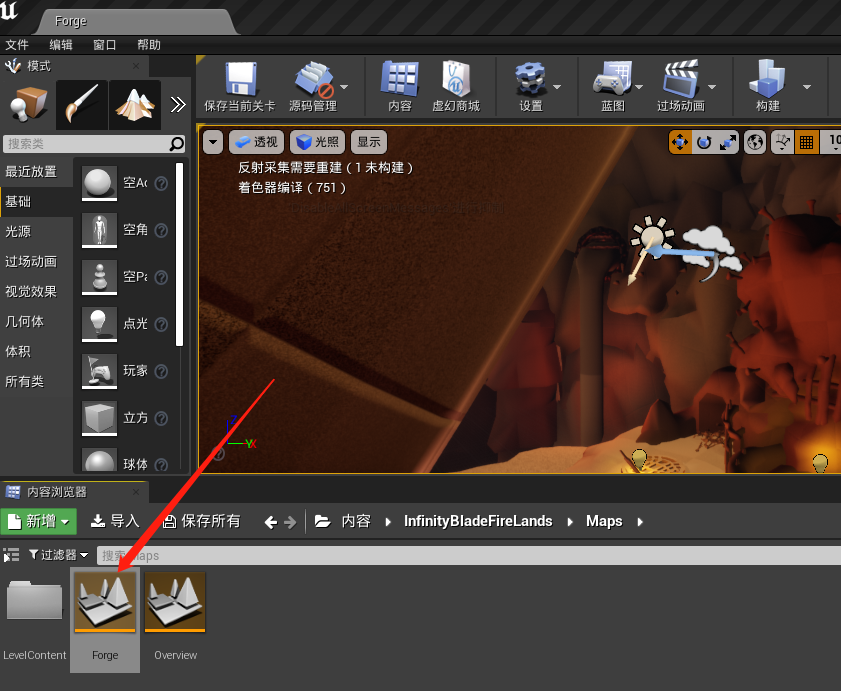Image resolution: width=841 pixels, height=691 pixels.
Task: Show more modes with double chevron
Action: coord(178,105)
